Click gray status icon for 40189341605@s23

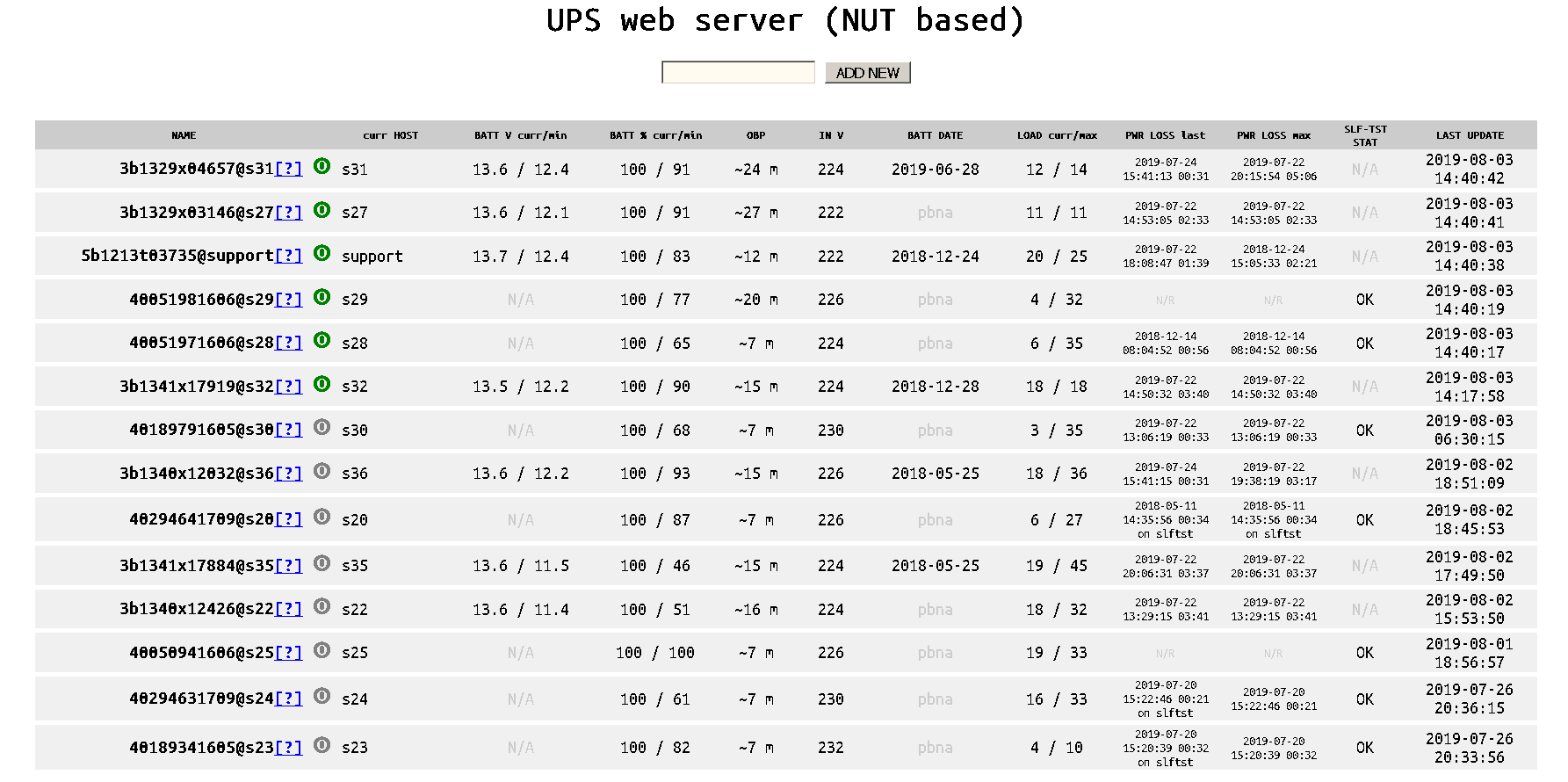pos(322,745)
